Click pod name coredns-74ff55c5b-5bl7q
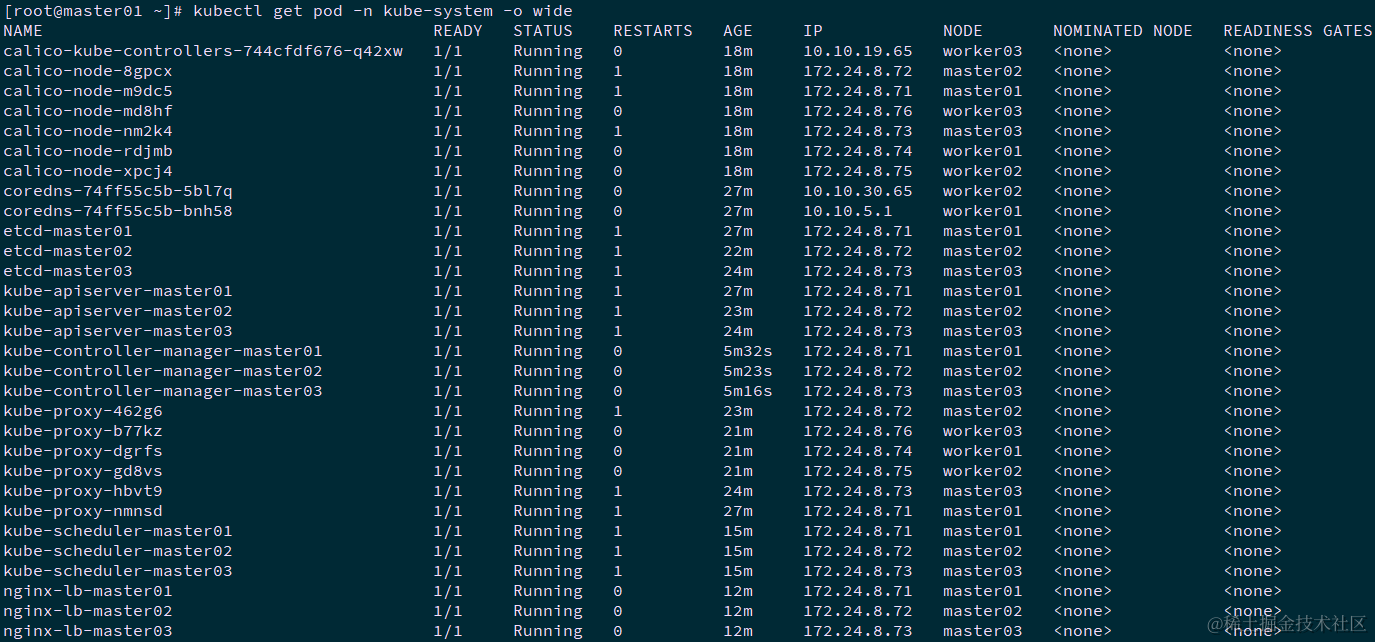 (x=118, y=191)
